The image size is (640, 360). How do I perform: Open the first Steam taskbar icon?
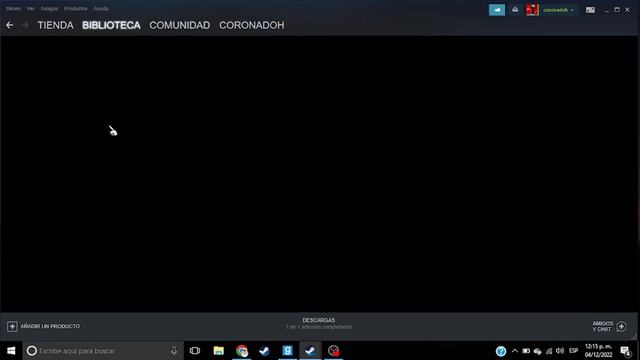pyautogui.click(x=264, y=351)
